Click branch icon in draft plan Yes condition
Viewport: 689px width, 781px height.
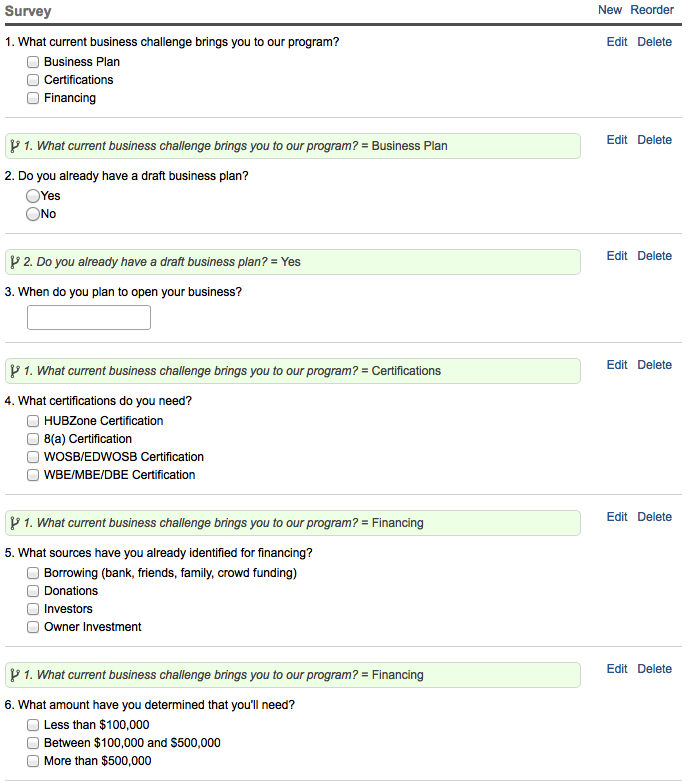14,262
